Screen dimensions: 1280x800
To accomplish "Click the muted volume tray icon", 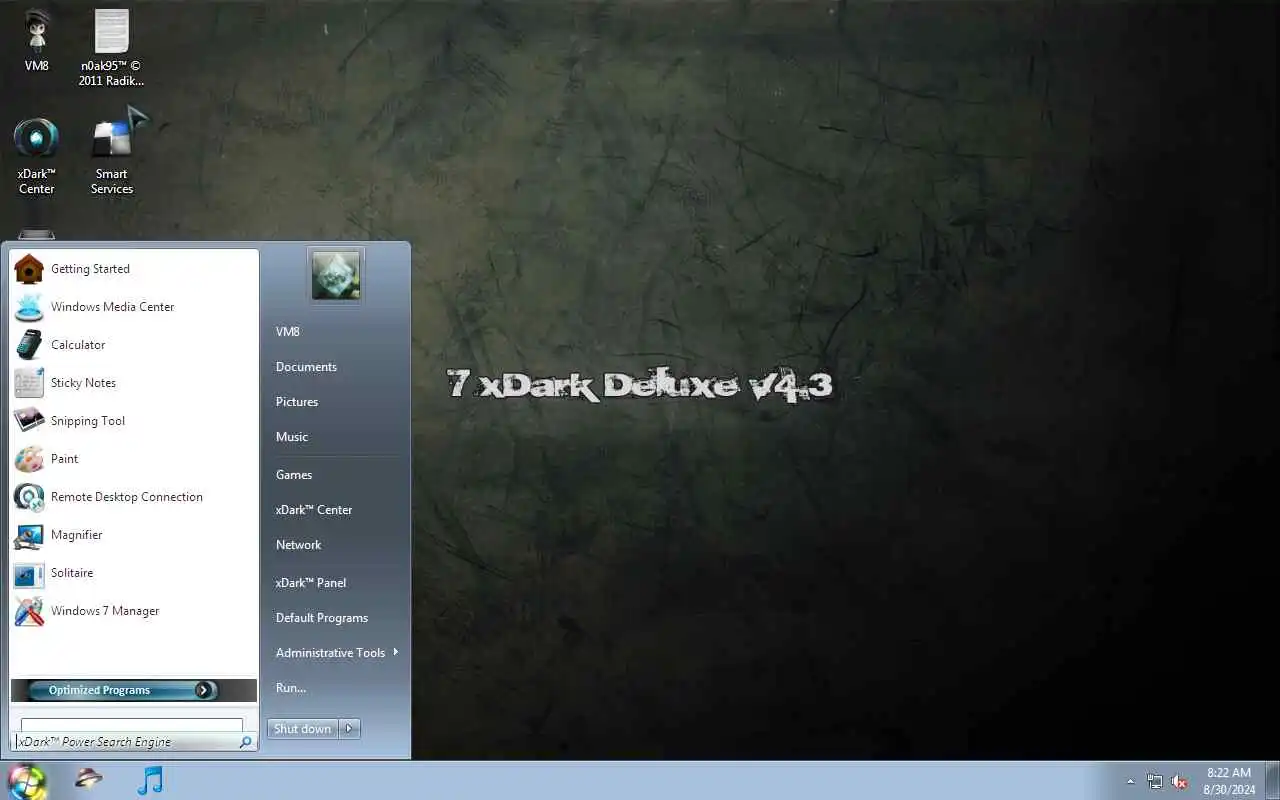I will 1180,781.
